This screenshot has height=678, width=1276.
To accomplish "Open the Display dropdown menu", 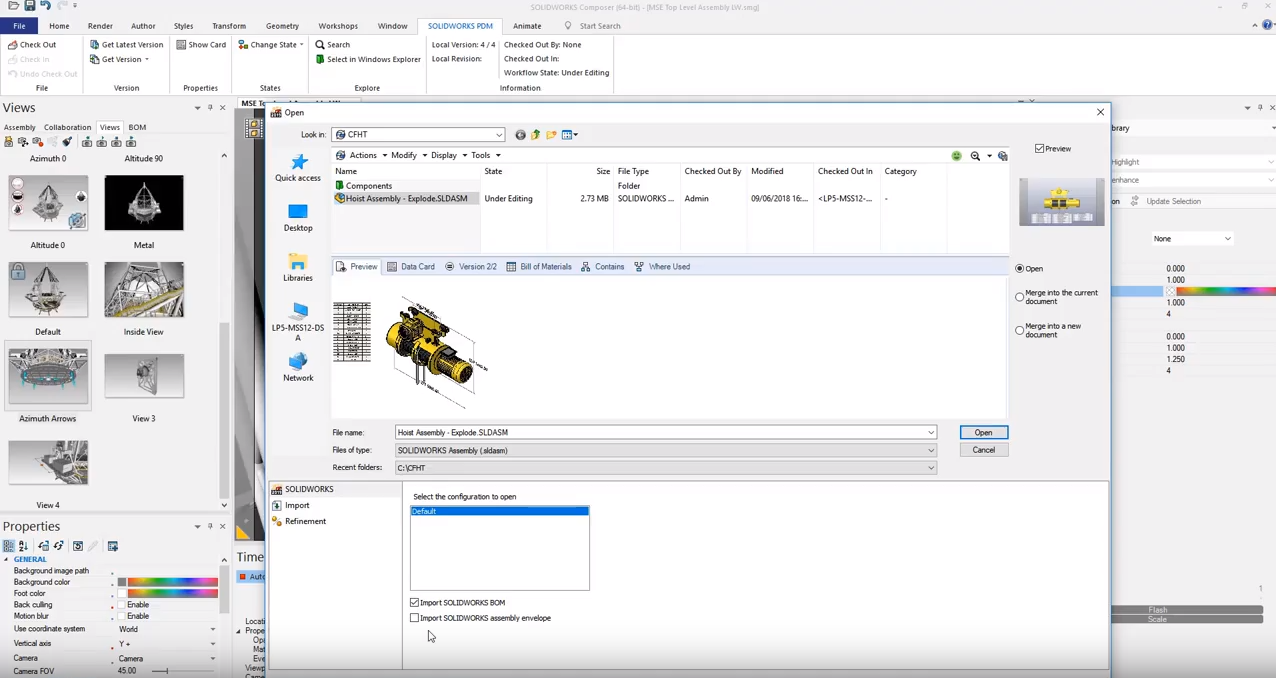I will tap(449, 156).
